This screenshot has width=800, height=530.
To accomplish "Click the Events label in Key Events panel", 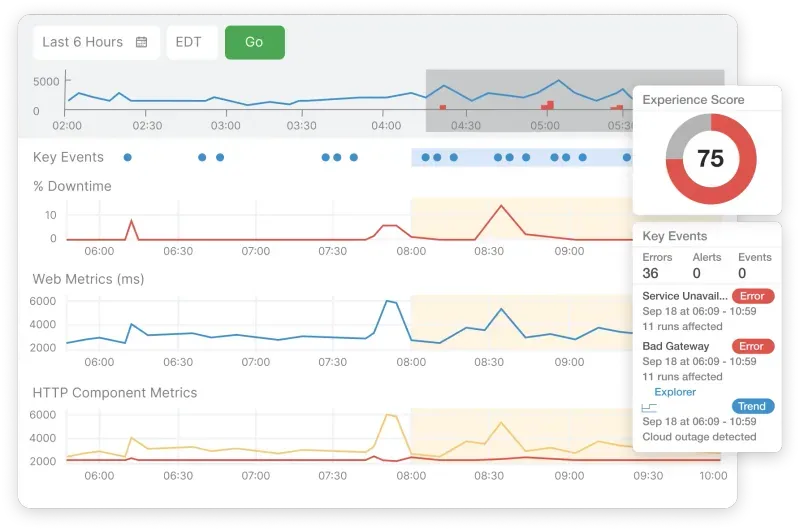I will coord(755,257).
